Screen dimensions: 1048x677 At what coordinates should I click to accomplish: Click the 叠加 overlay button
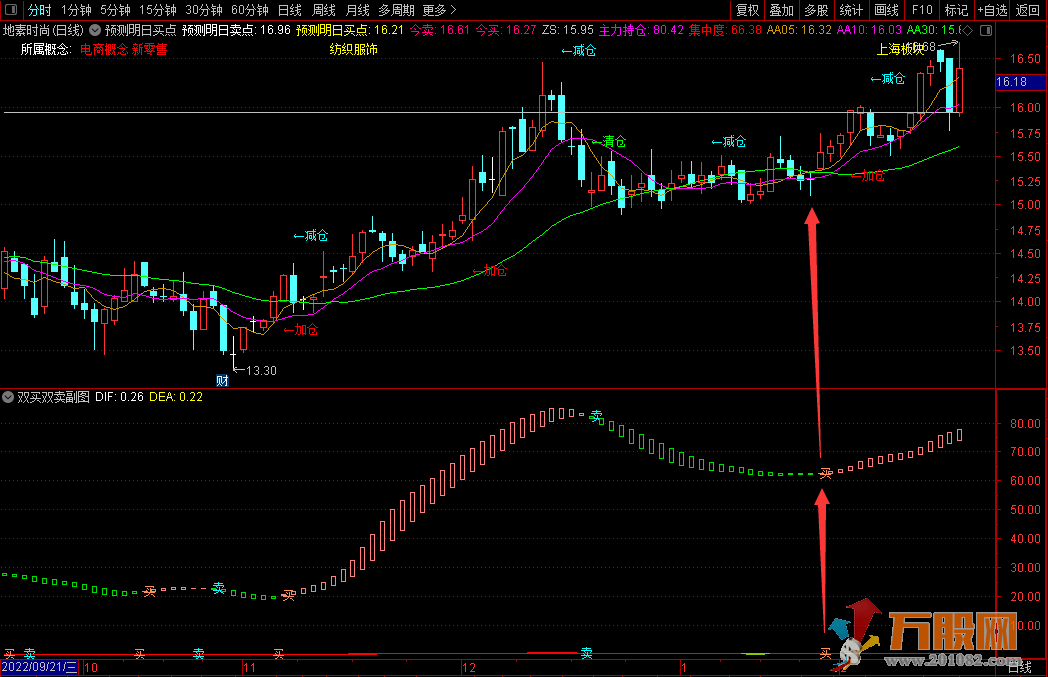click(x=781, y=10)
